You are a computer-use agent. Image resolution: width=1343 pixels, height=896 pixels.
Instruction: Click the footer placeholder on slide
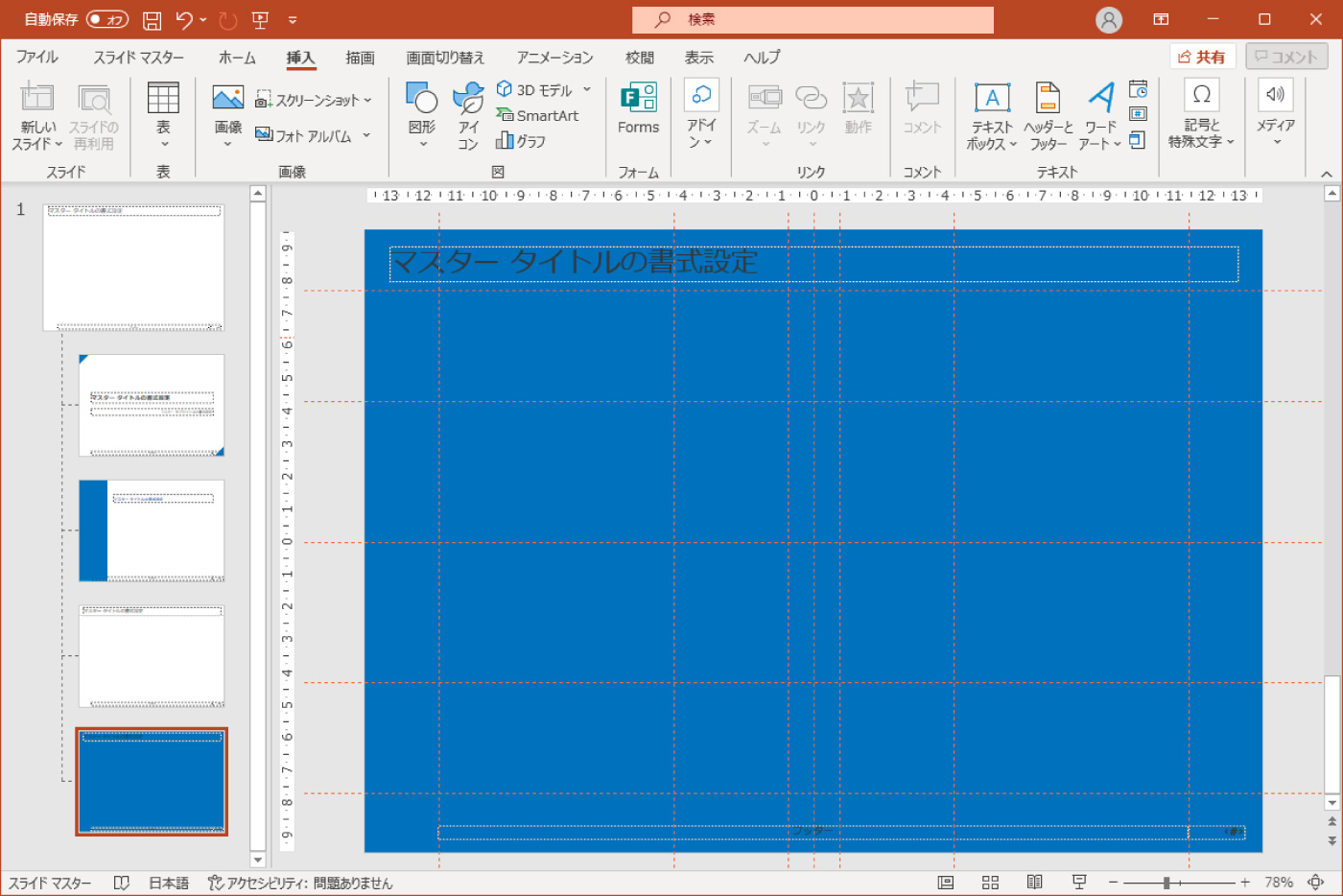813,832
